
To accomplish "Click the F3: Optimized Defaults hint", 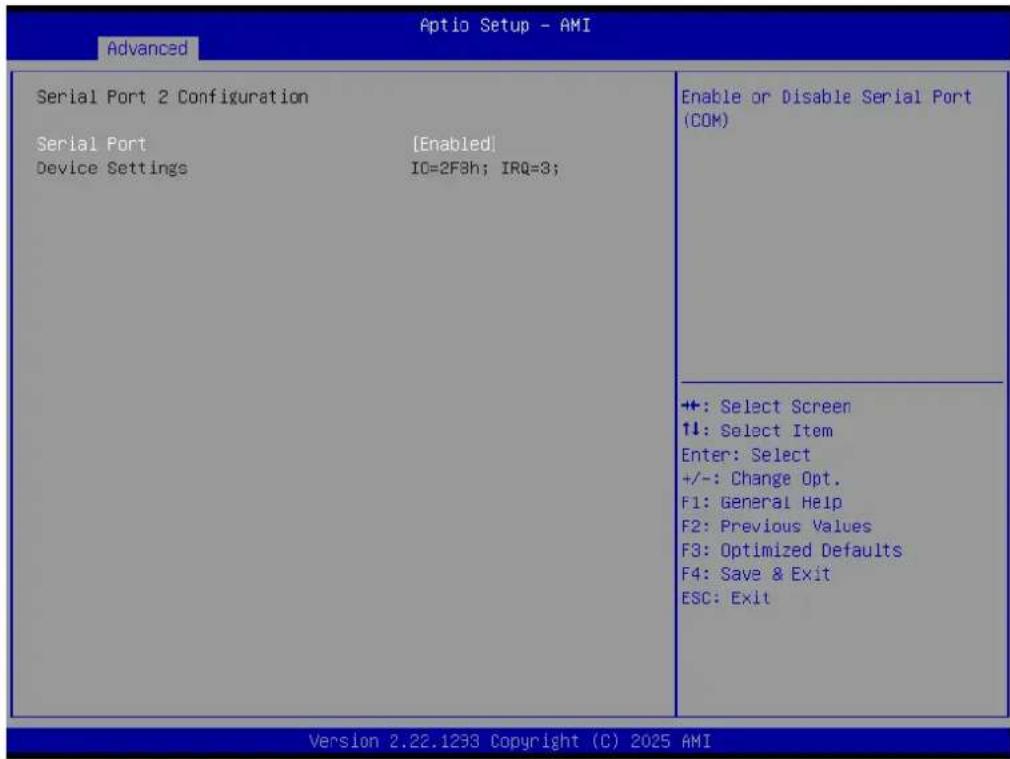I will (x=792, y=550).
